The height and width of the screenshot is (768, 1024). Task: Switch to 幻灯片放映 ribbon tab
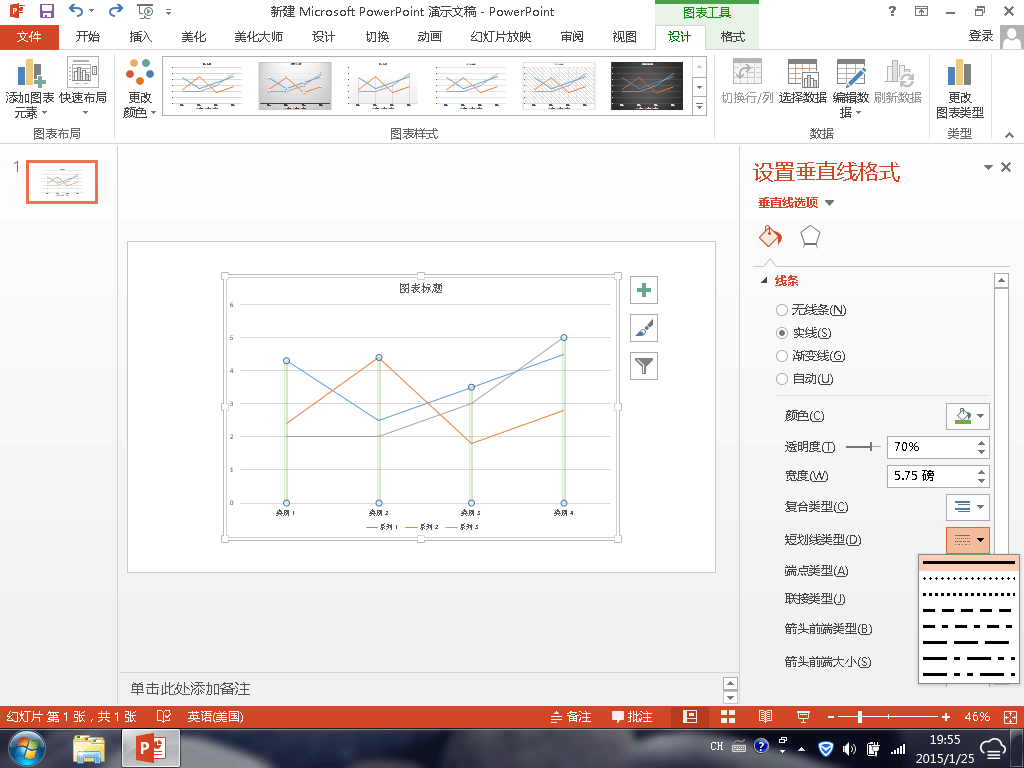pyautogui.click(x=501, y=37)
